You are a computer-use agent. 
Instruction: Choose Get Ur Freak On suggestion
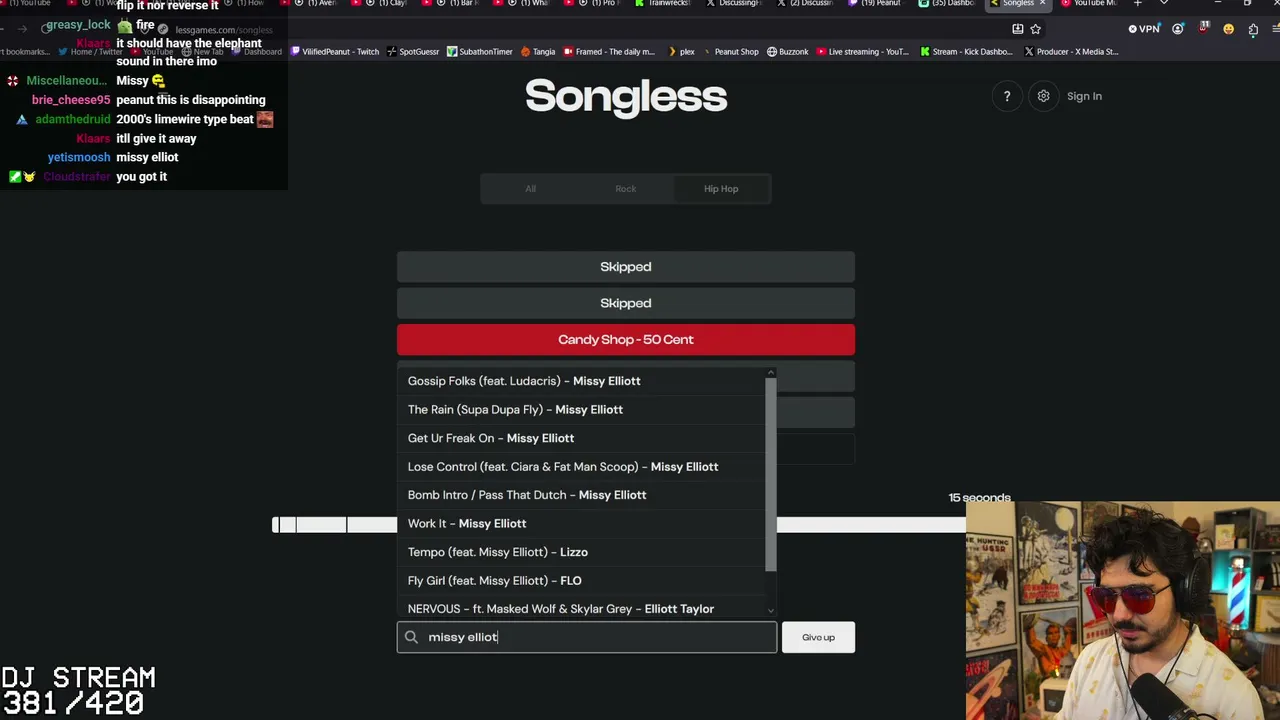[x=582, y=438]
